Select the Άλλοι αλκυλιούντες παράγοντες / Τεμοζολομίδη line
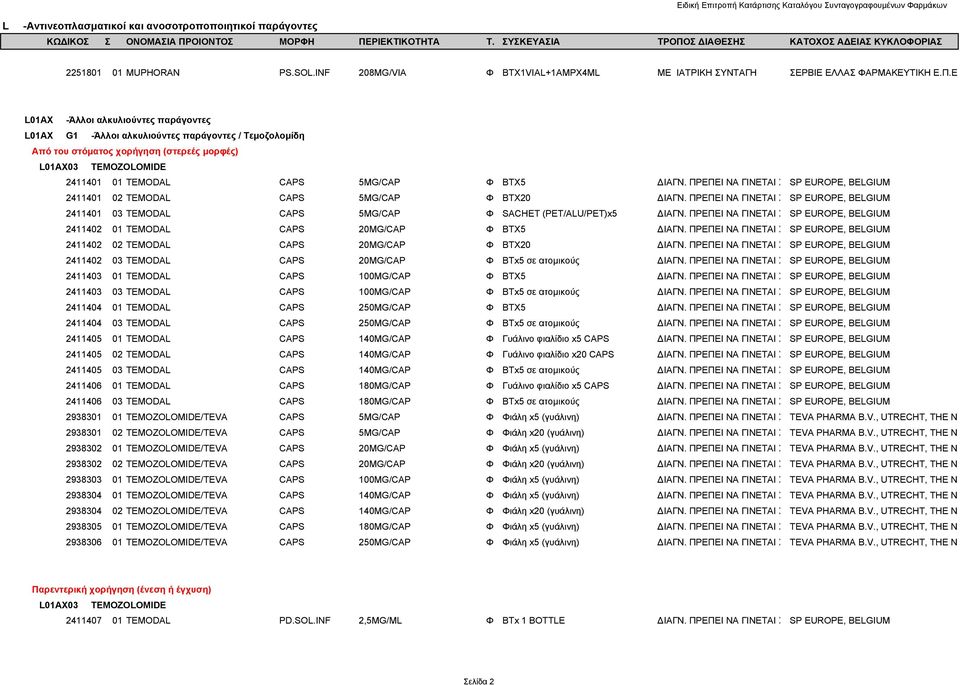Image resolution: width=960 pixels, height=685 pixels. coord(197,136)
